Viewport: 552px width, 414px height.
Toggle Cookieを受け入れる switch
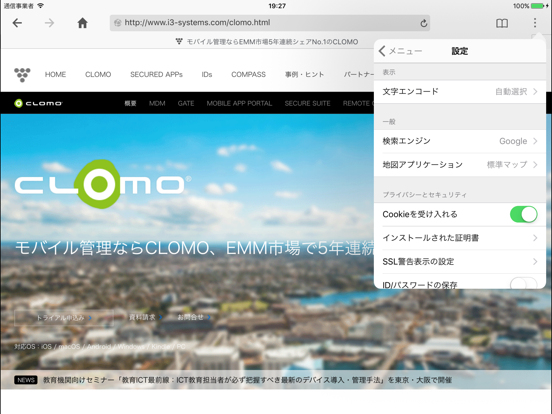[x=523, y=214]
